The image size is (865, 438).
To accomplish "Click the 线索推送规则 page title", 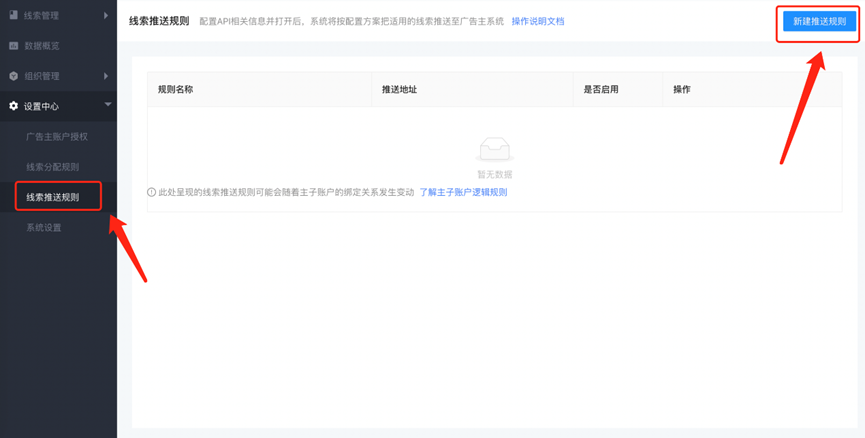I will 159,22.
